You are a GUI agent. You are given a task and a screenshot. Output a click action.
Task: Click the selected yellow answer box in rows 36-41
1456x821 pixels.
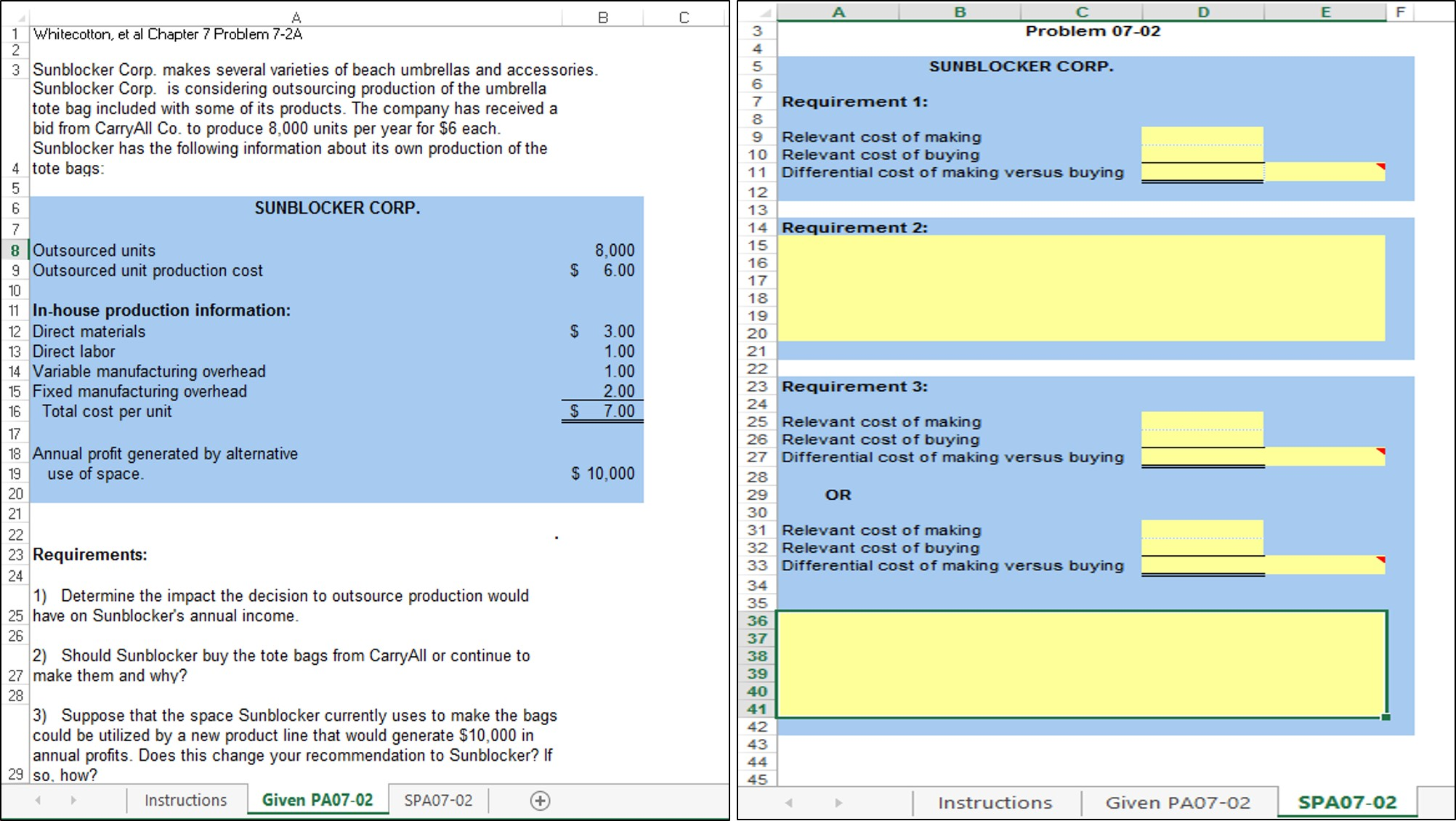pyautogui.click(x=1082, y=664)
